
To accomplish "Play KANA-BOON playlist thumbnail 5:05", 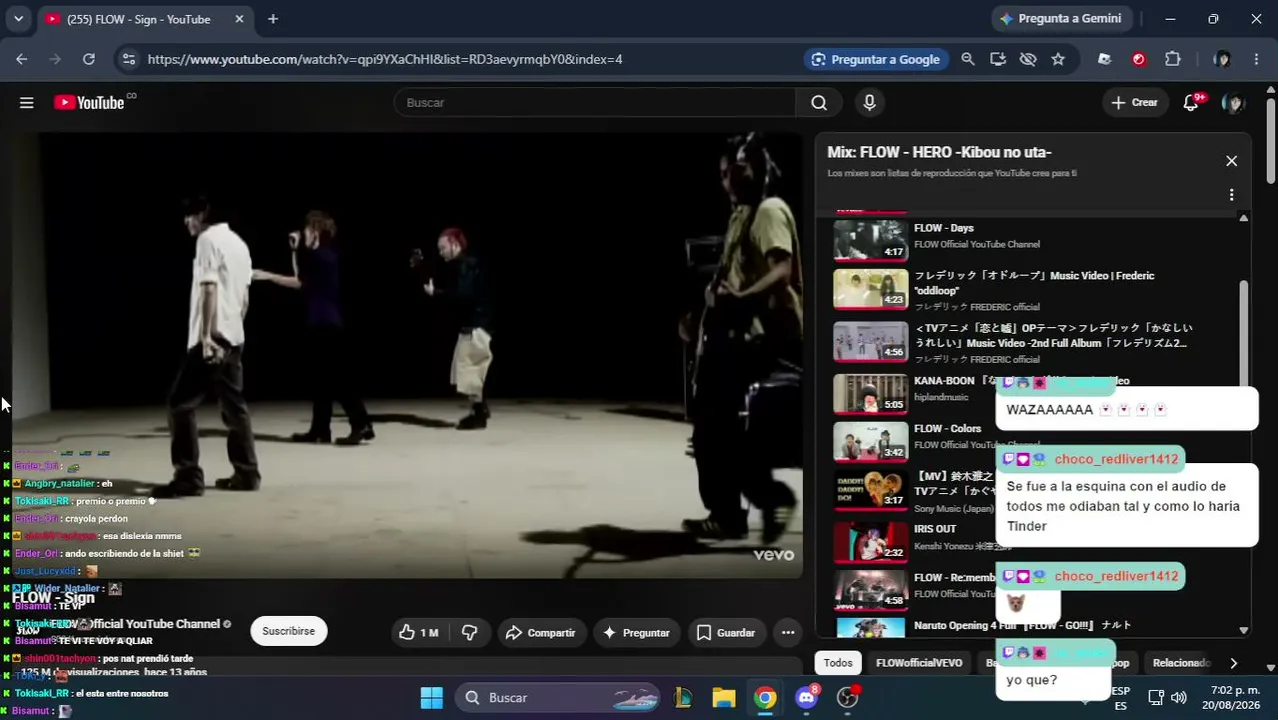I will [871, 394].
